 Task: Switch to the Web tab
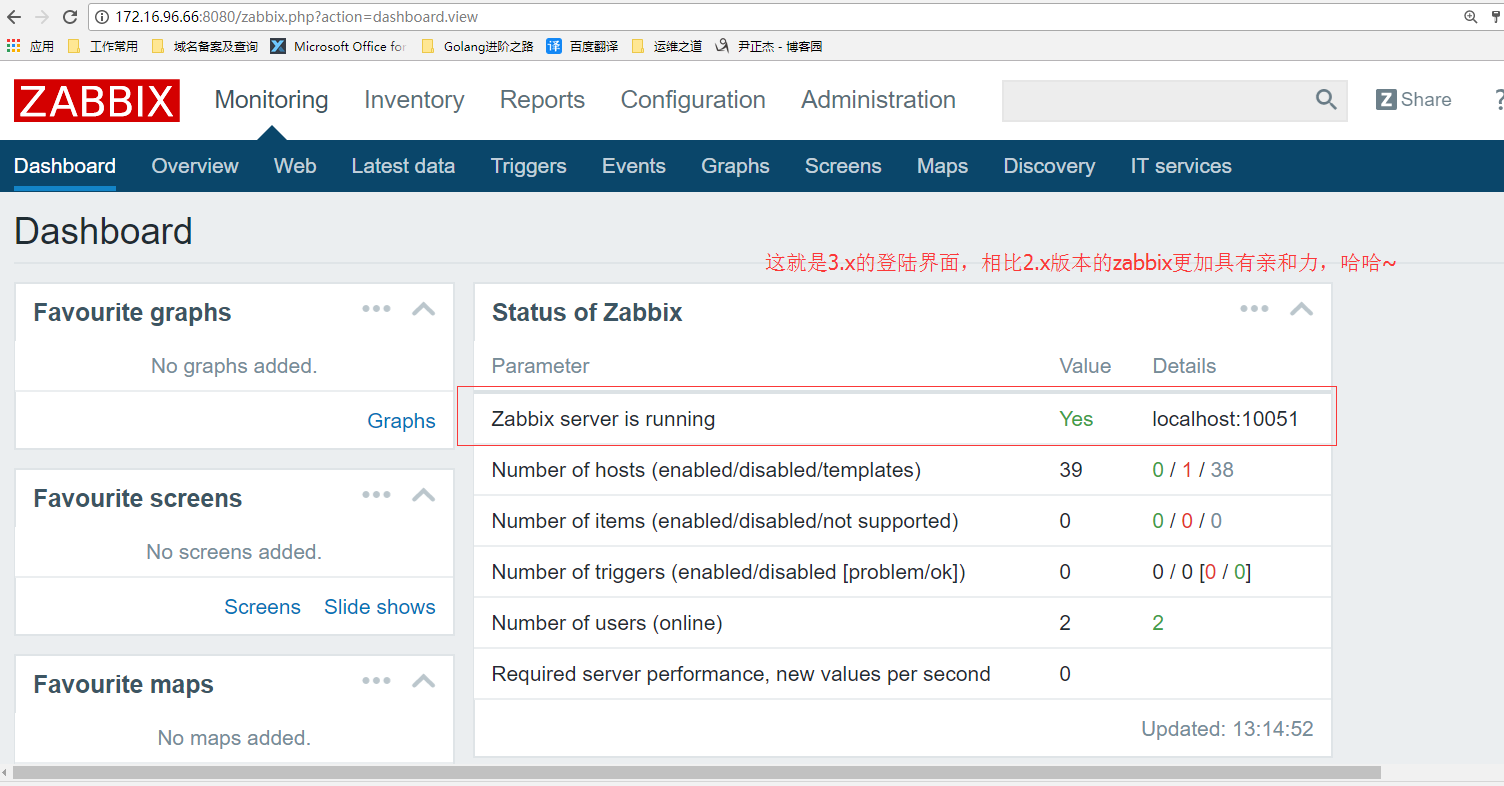coord(295,166)
